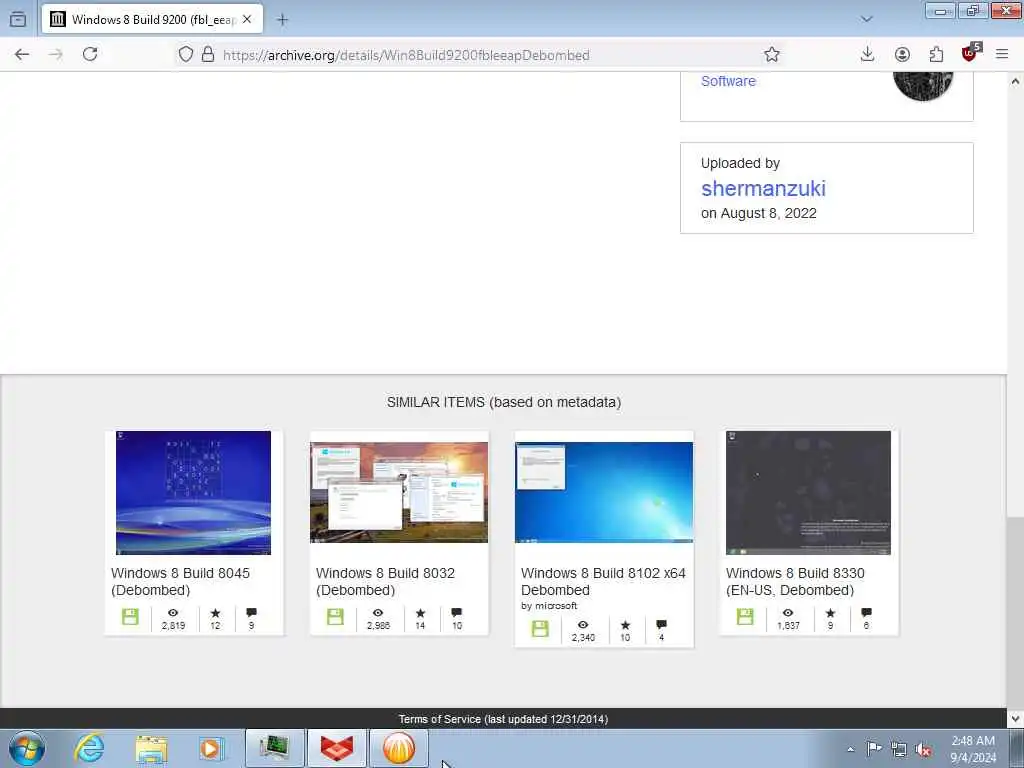Launch Internet Explorer from the taskbar

89,748
